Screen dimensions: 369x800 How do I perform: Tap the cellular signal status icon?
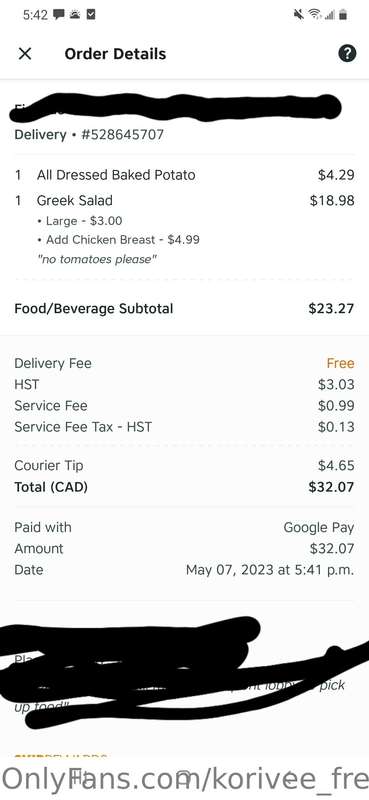[x=330, y=15]
